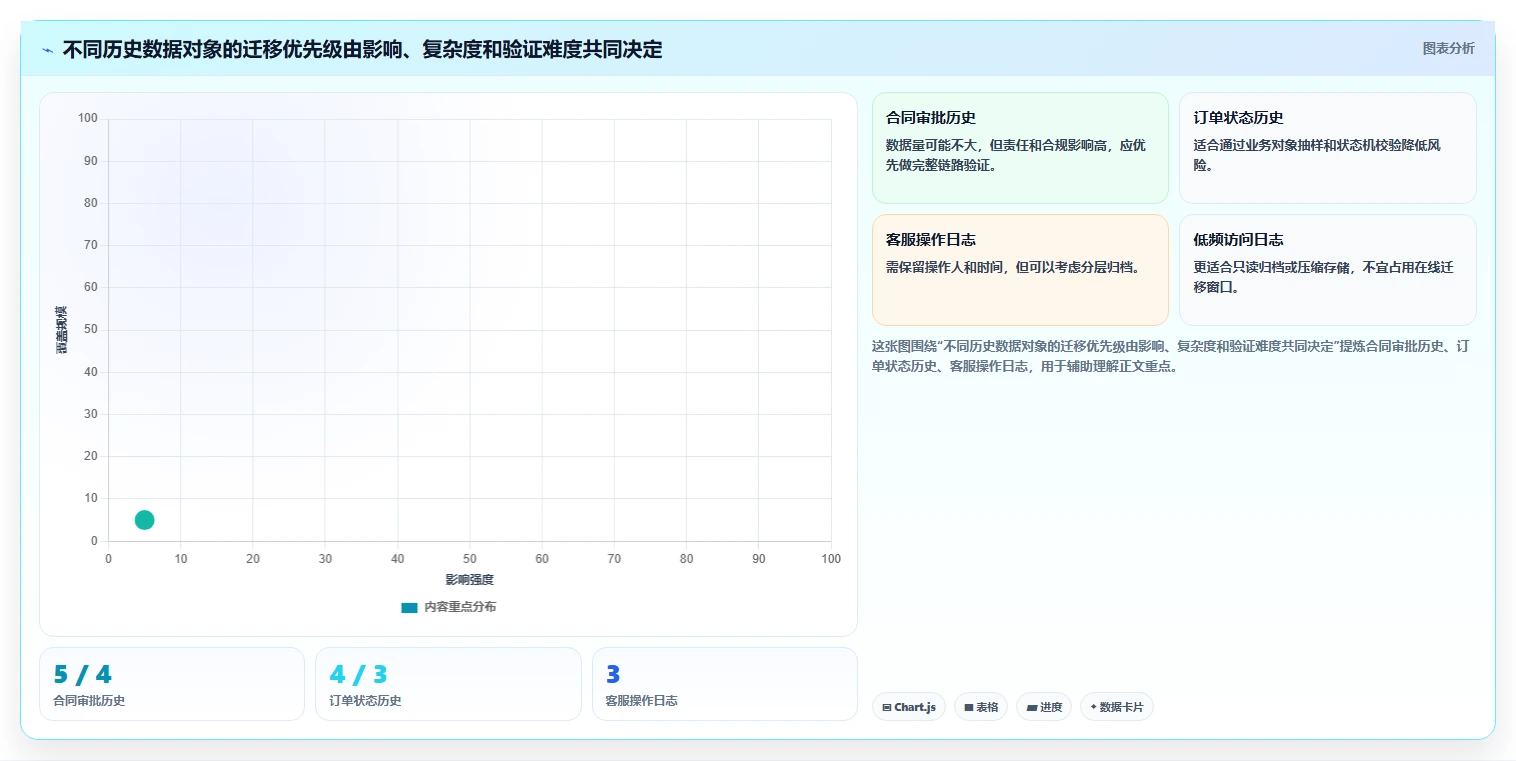Click the 进度 tag chip
The width and height of the screenshot is (1516, 761).
(x=1044, y=707)
